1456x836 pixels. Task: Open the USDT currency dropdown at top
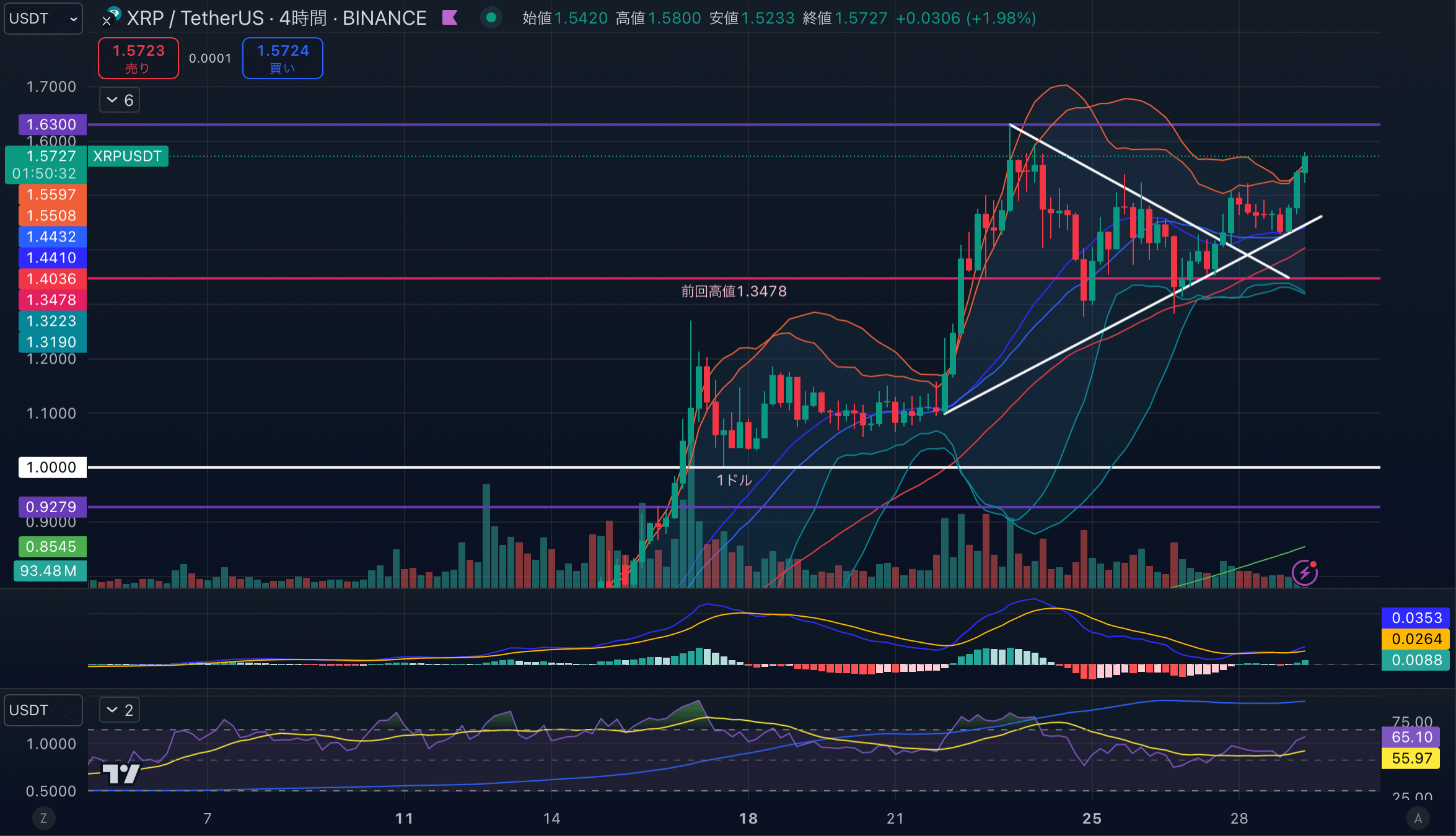(43, 19)
